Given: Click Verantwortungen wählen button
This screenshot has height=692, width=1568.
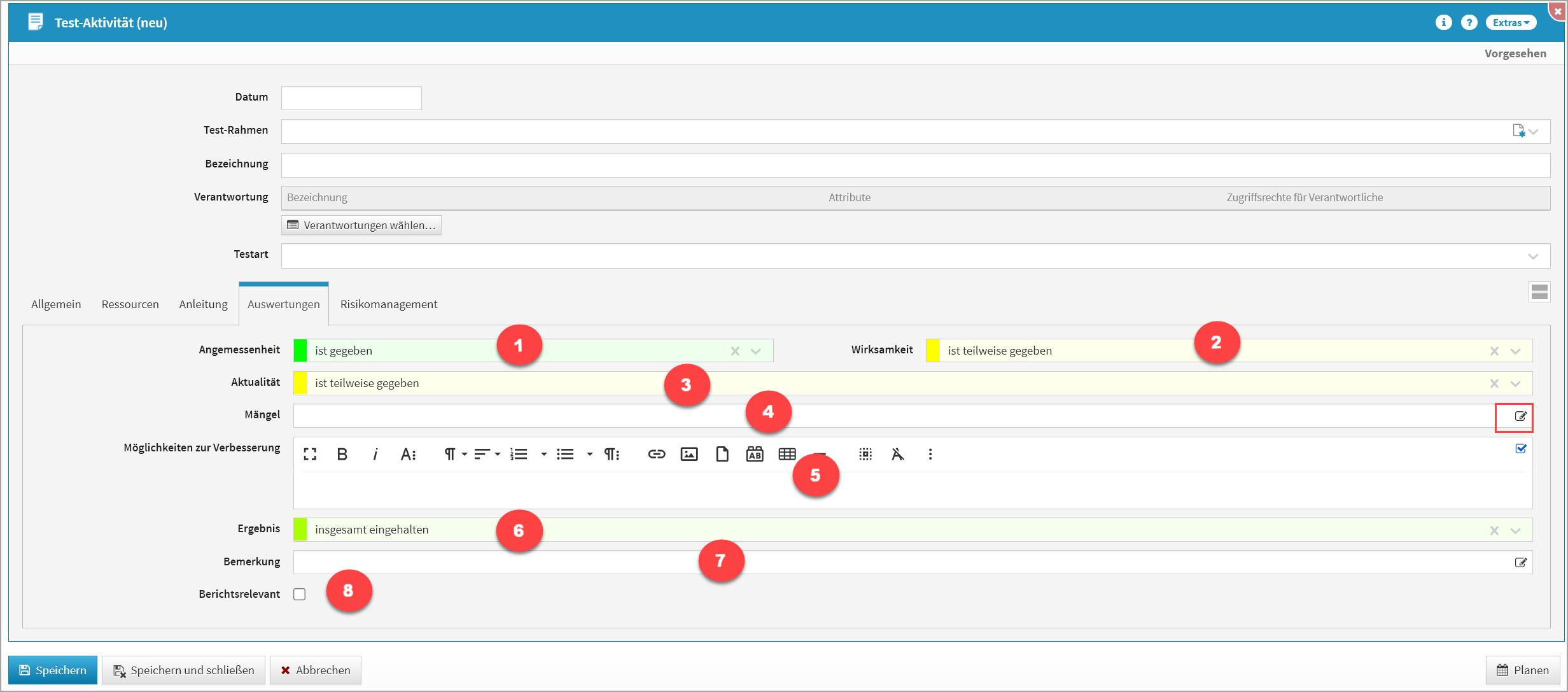Looking at the screenshot, I should pyautogui.click(x=361, y=225).
